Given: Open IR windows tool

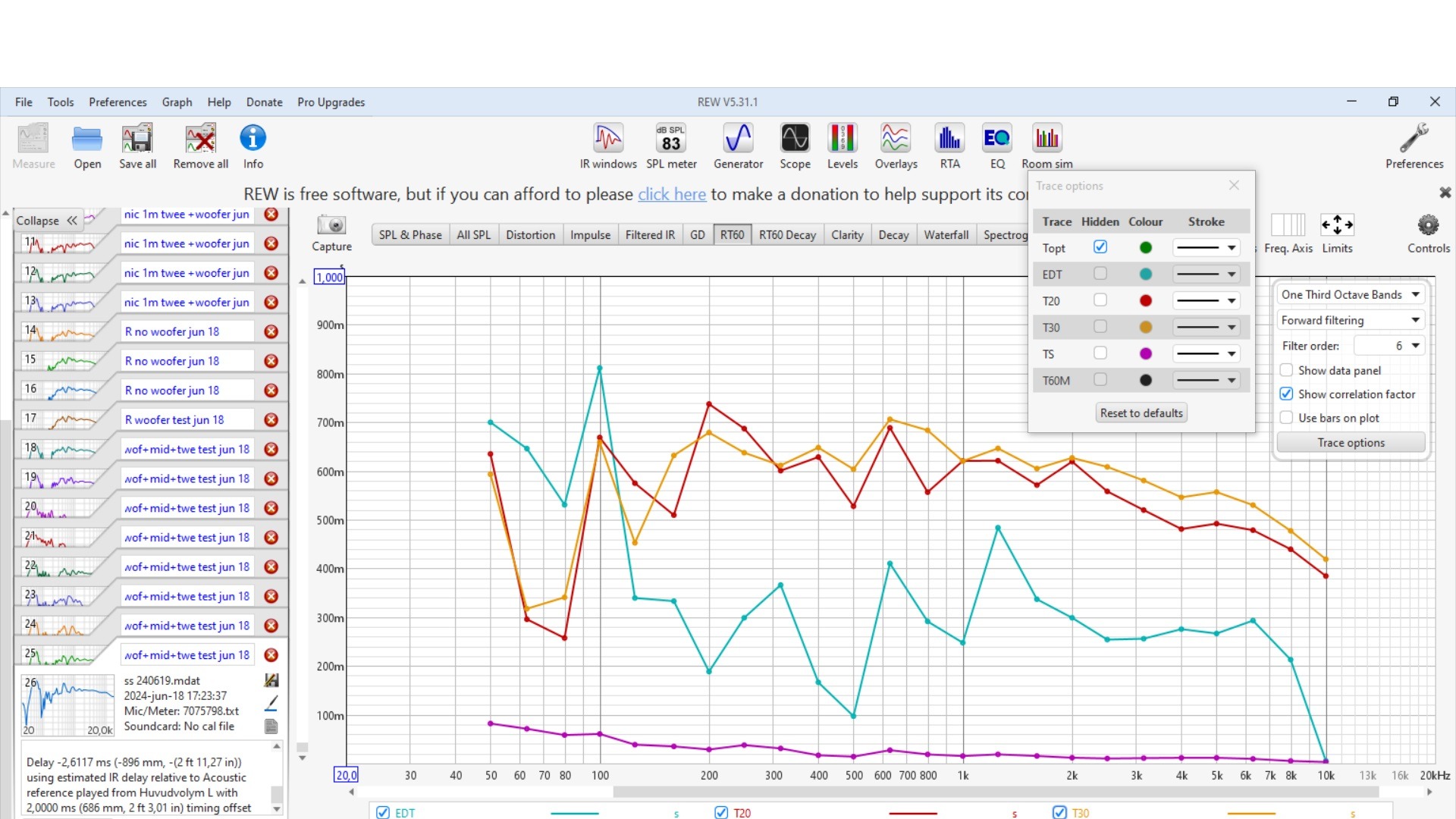Looking at the screenshot, I should click(x=608, y=146).
